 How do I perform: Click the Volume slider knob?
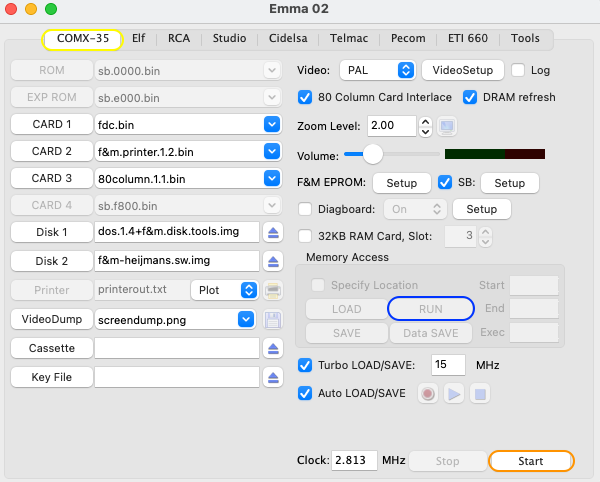373,154
